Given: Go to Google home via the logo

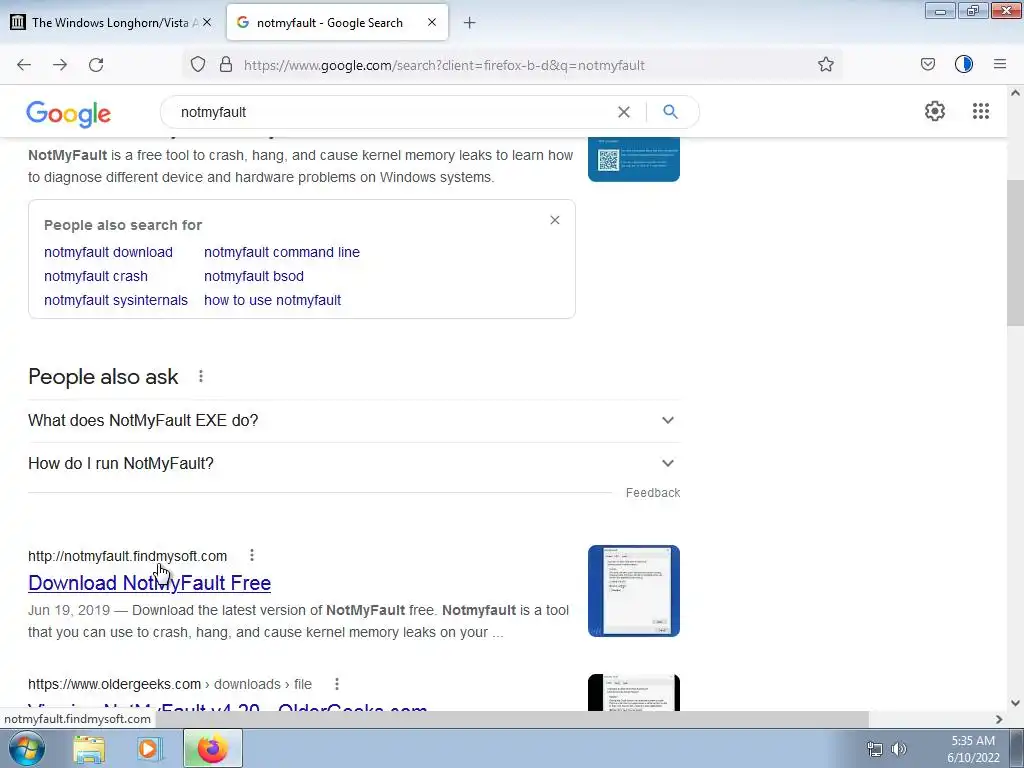Looking at the screenshot, I should click(x=69, y=114).
